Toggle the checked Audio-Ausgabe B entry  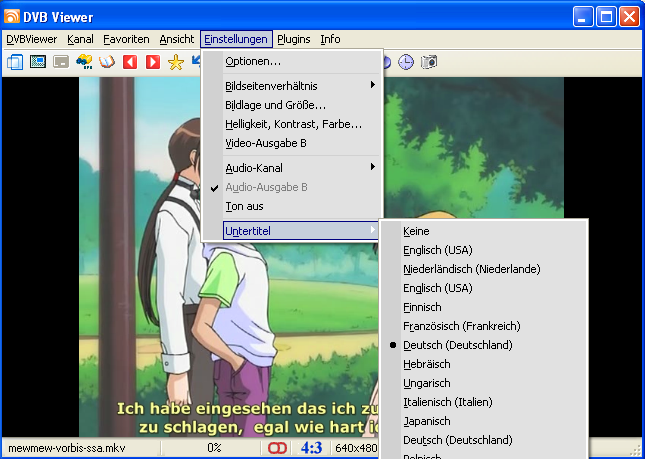tap(265, 187)
